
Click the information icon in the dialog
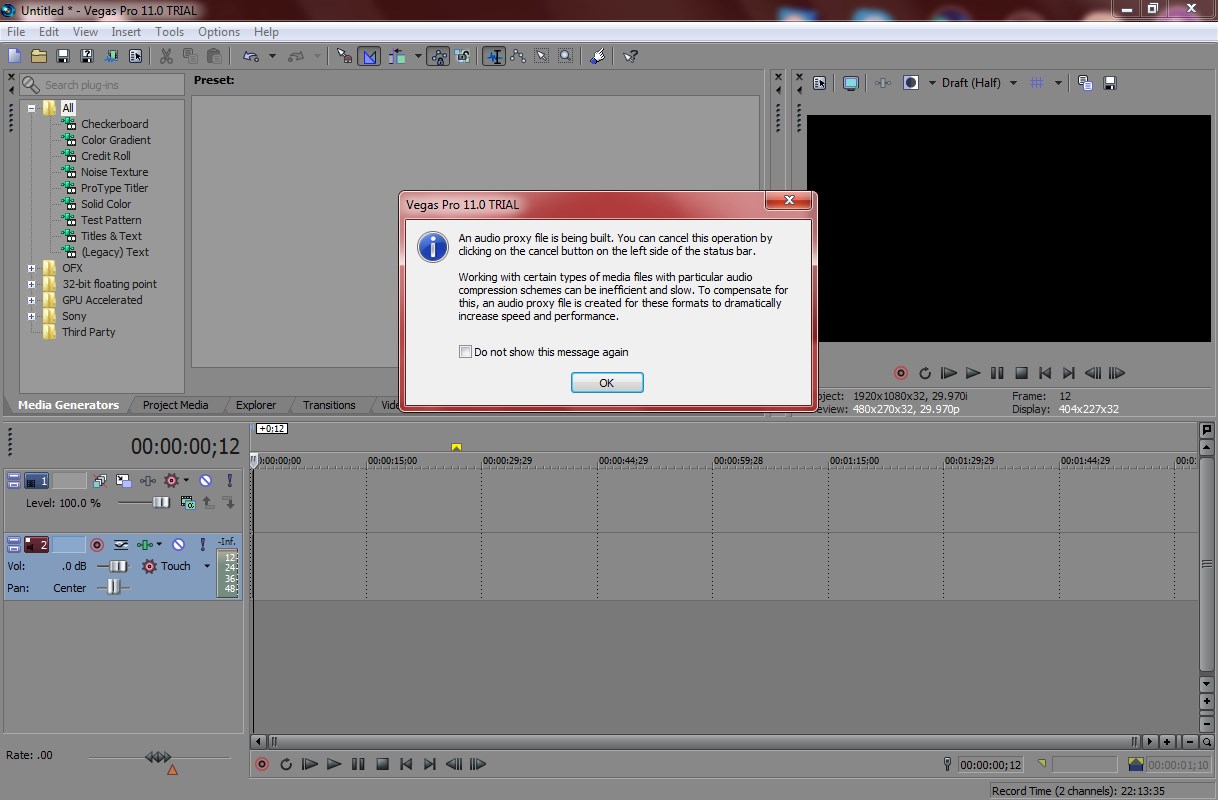[x=433, y=246]
